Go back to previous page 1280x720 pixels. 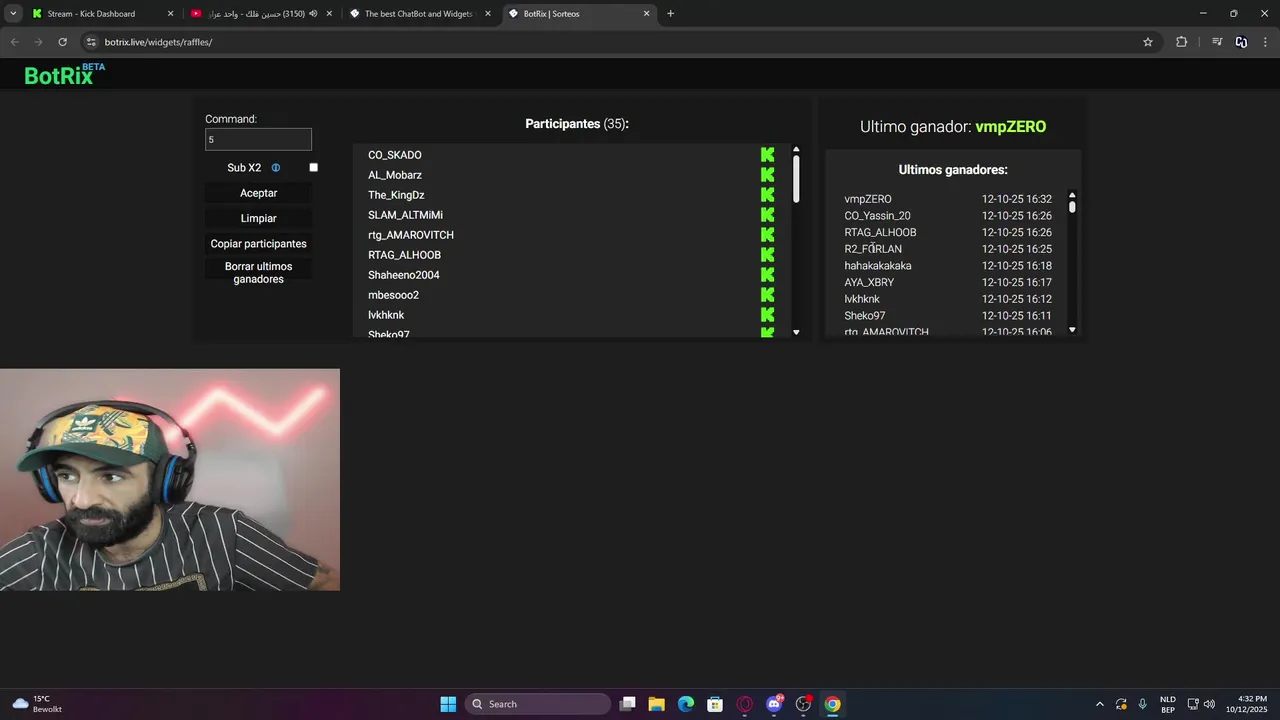coord(14,42)
